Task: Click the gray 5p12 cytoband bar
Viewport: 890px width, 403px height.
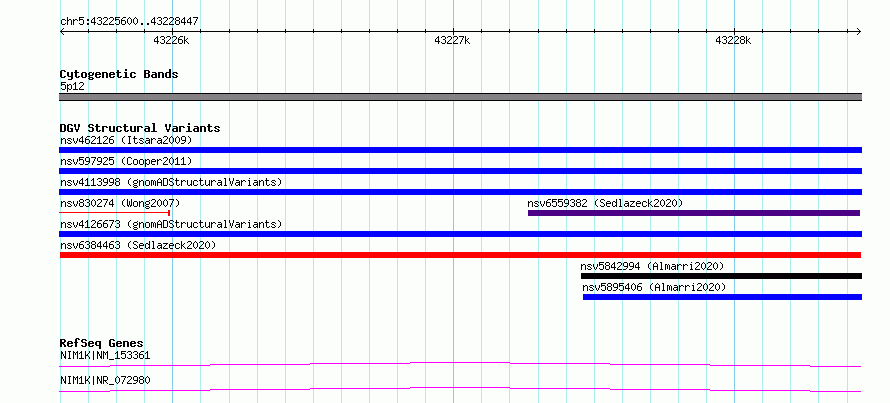Action: click(460, 97)
